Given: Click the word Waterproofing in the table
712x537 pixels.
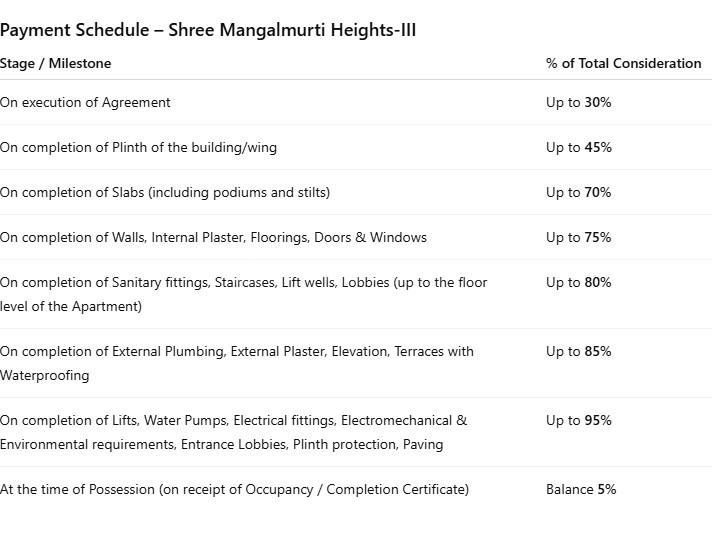Looking at the screenshot, I should pos(45,376).
